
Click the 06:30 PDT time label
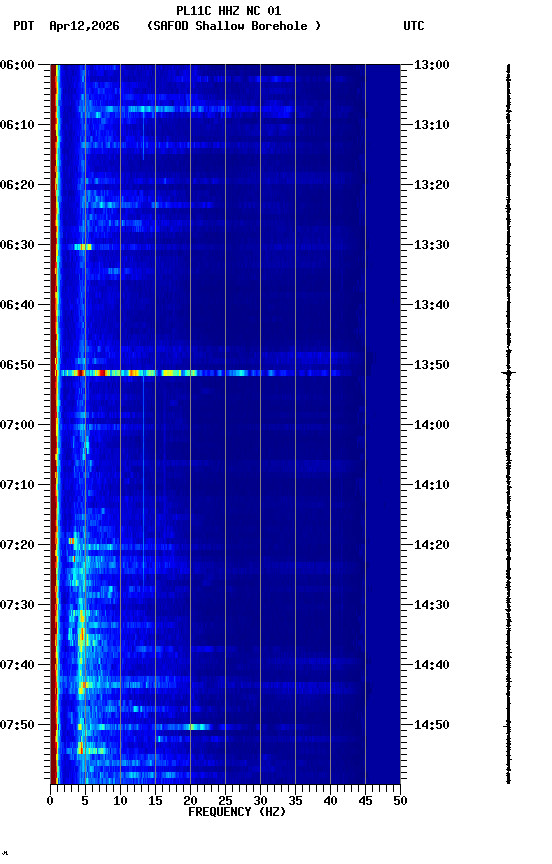point(17,245)
